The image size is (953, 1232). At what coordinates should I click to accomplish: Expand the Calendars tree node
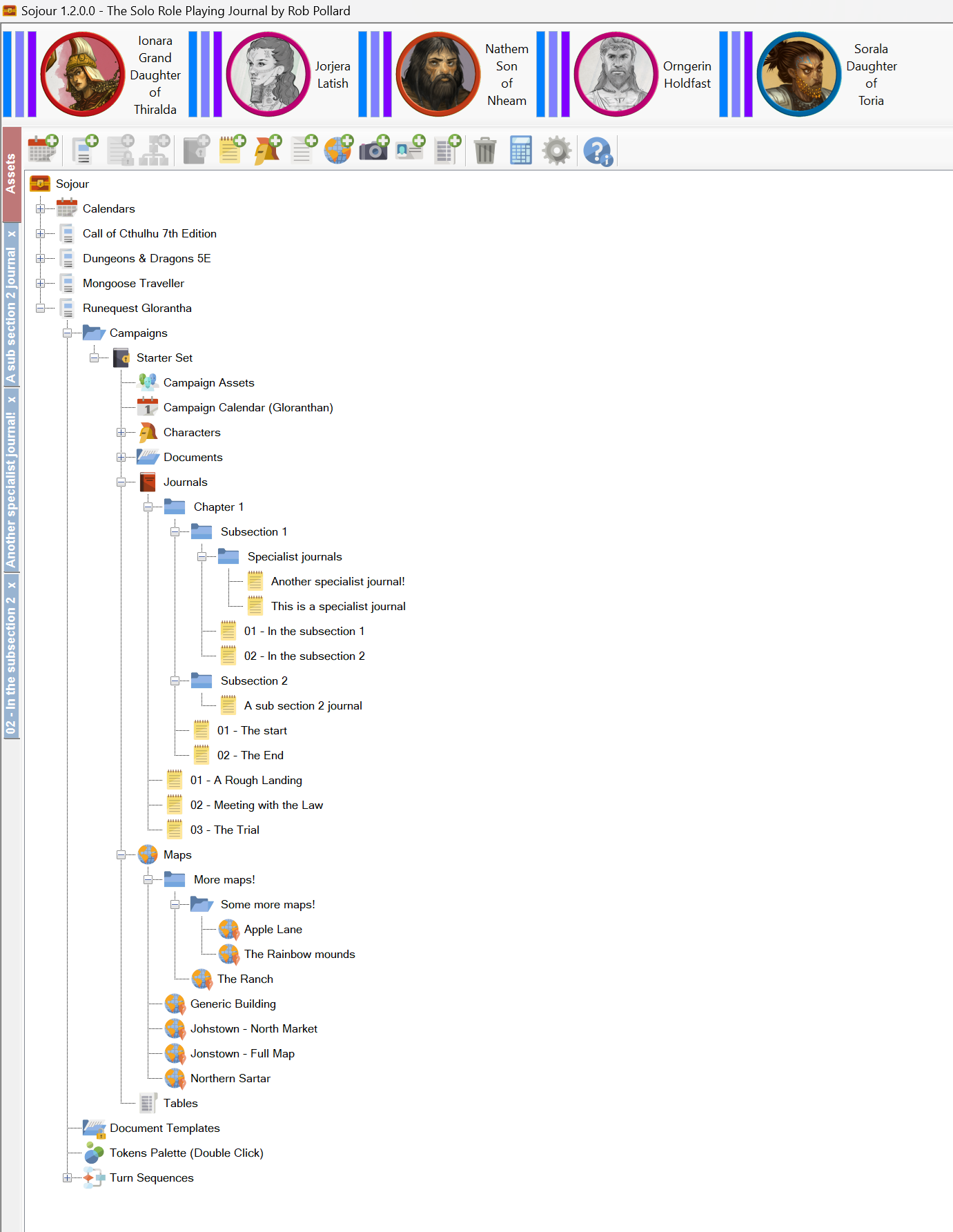[41, 209]
